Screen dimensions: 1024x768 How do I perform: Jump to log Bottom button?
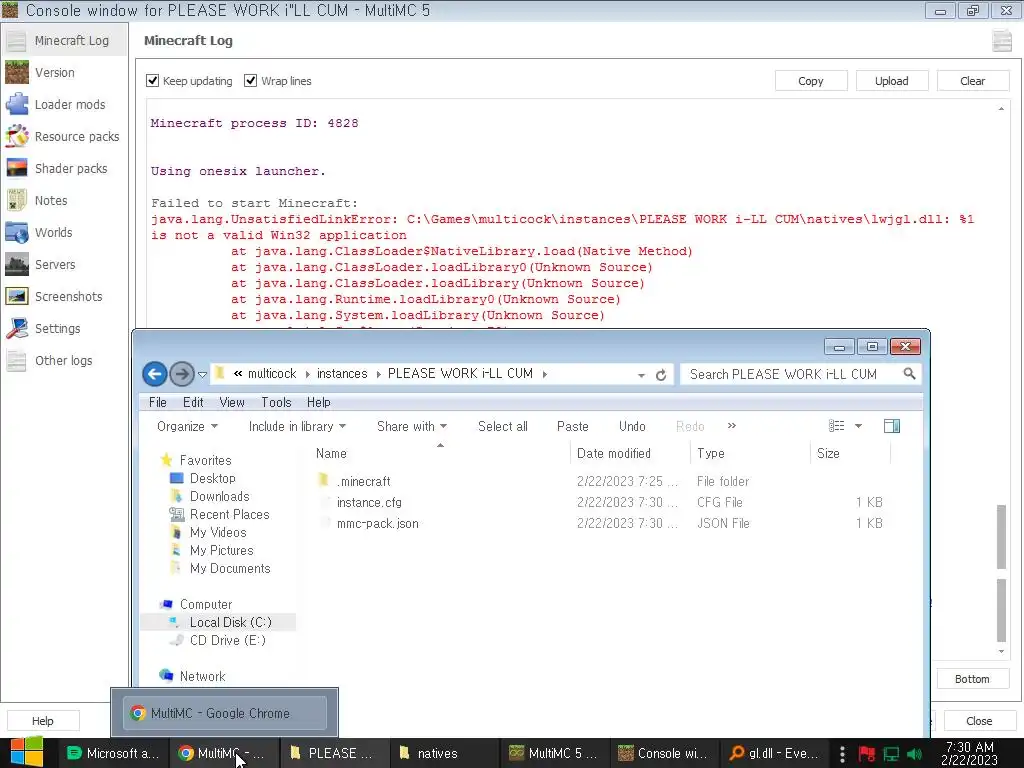click(x=972, y=679)
